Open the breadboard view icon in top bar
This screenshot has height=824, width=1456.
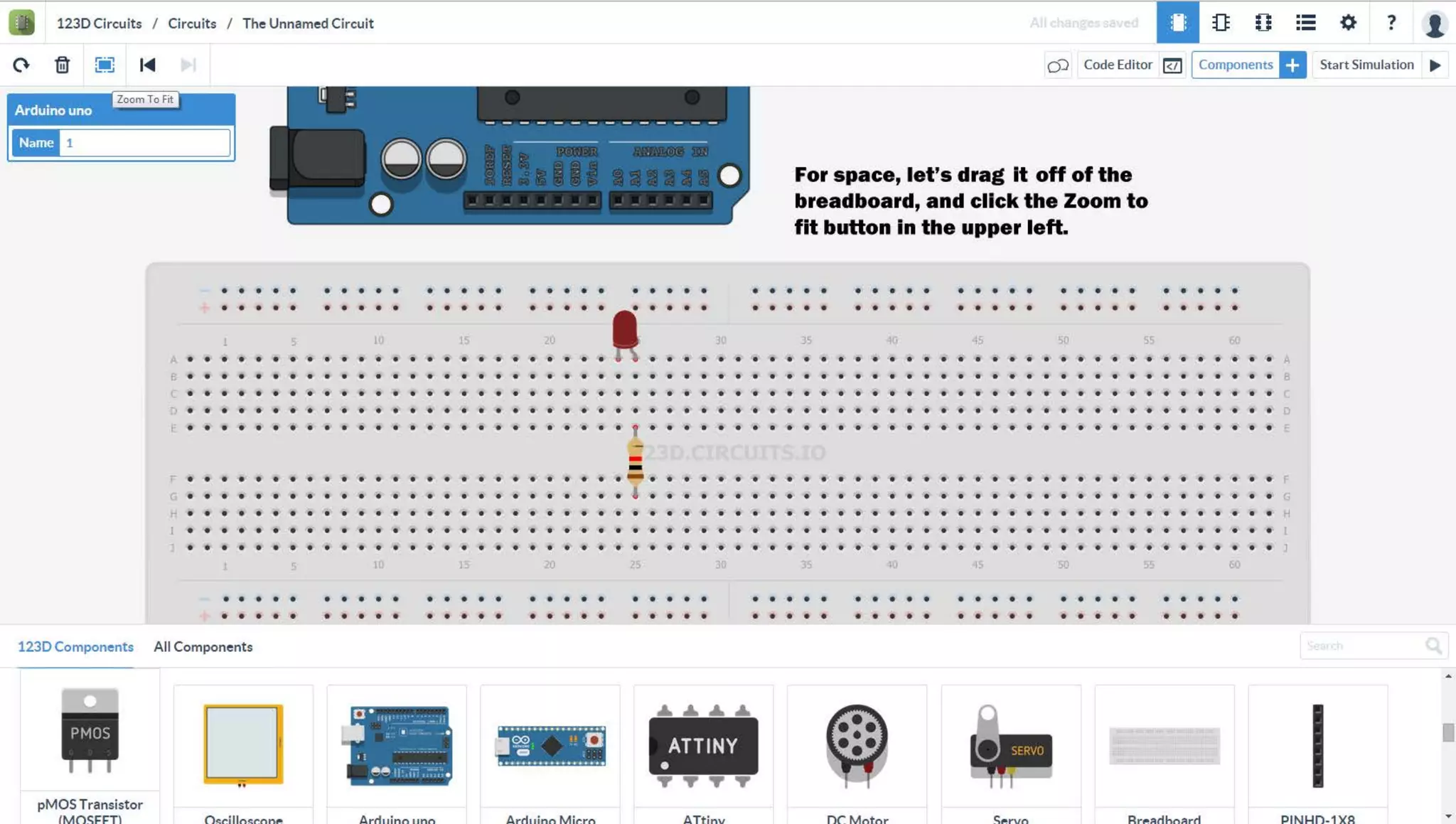click(1177, 23)
